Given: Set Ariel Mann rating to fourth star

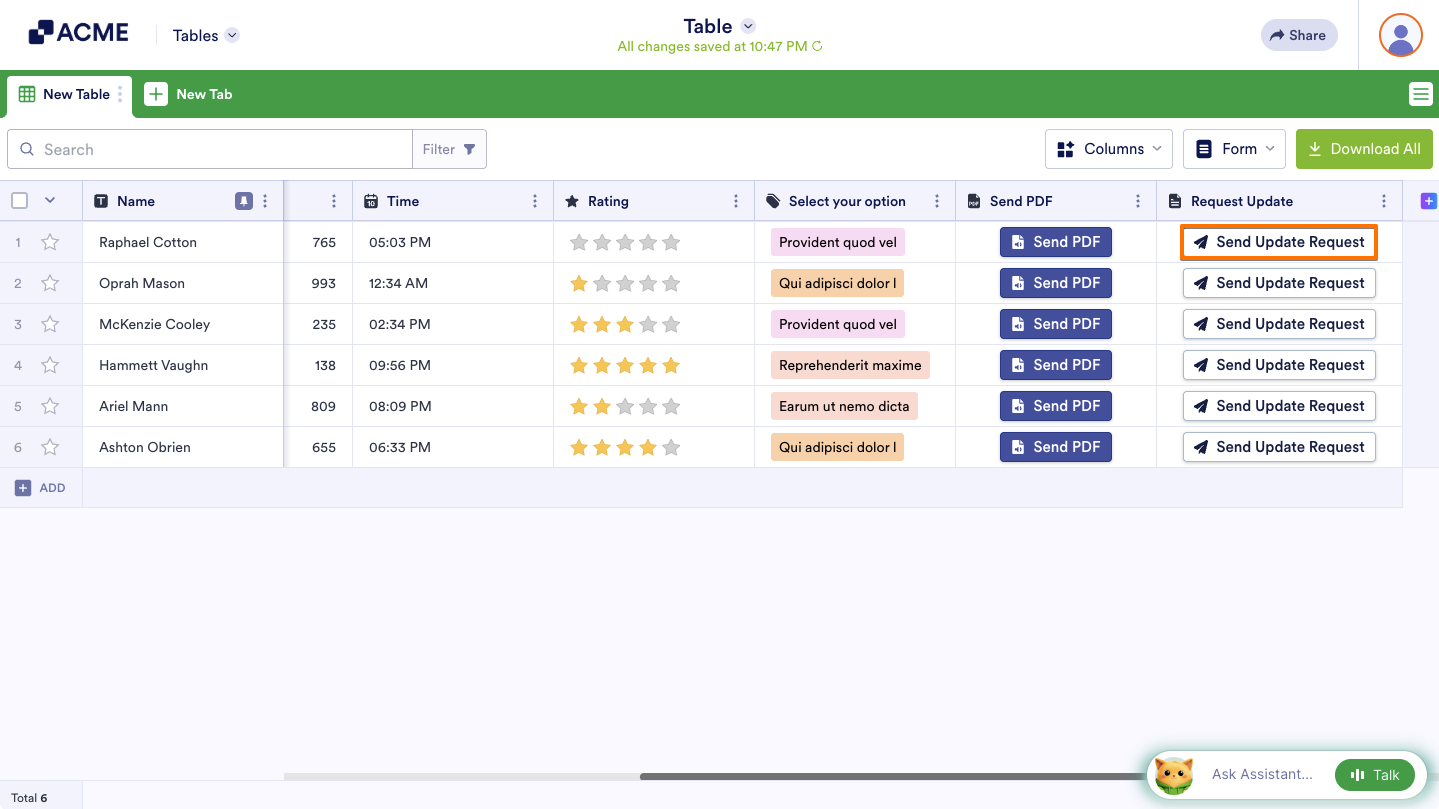Looking at the screenshot, I should point(648,406).
